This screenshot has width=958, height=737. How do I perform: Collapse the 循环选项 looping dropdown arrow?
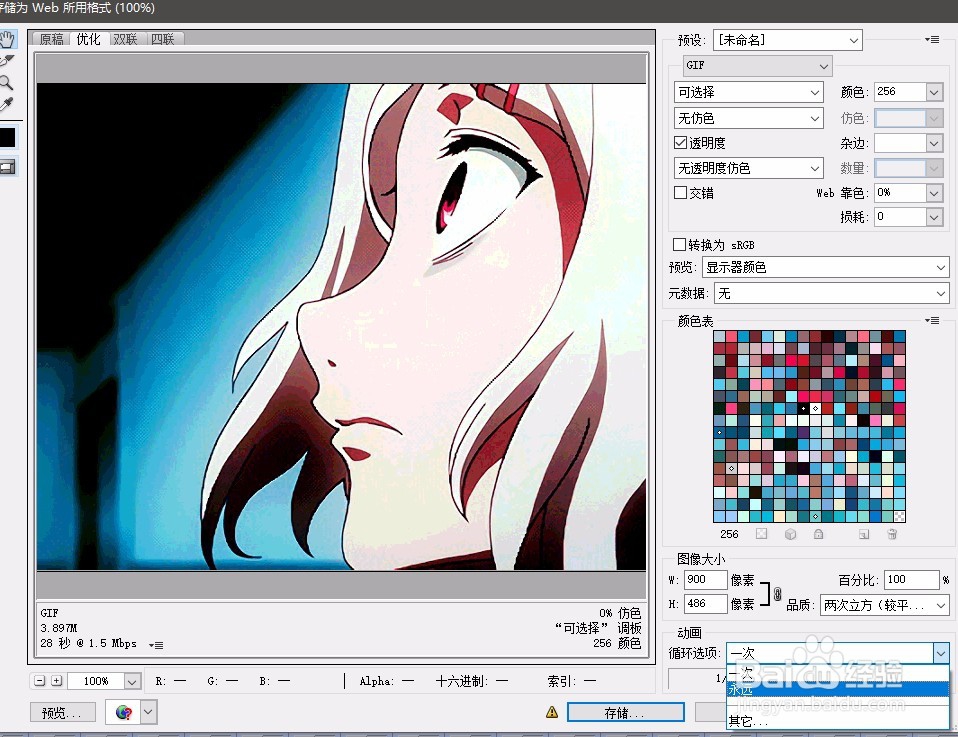[x=940, y=653]
